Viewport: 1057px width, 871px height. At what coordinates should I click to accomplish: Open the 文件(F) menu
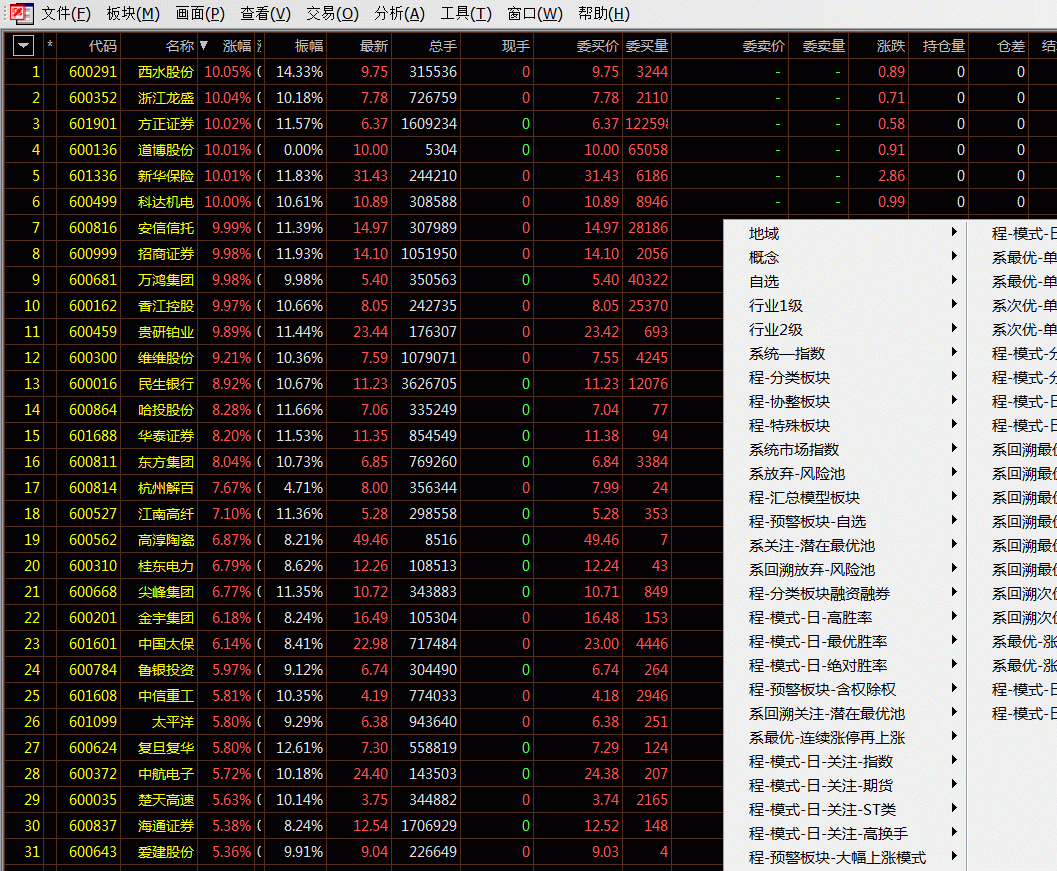click(65, 13)
